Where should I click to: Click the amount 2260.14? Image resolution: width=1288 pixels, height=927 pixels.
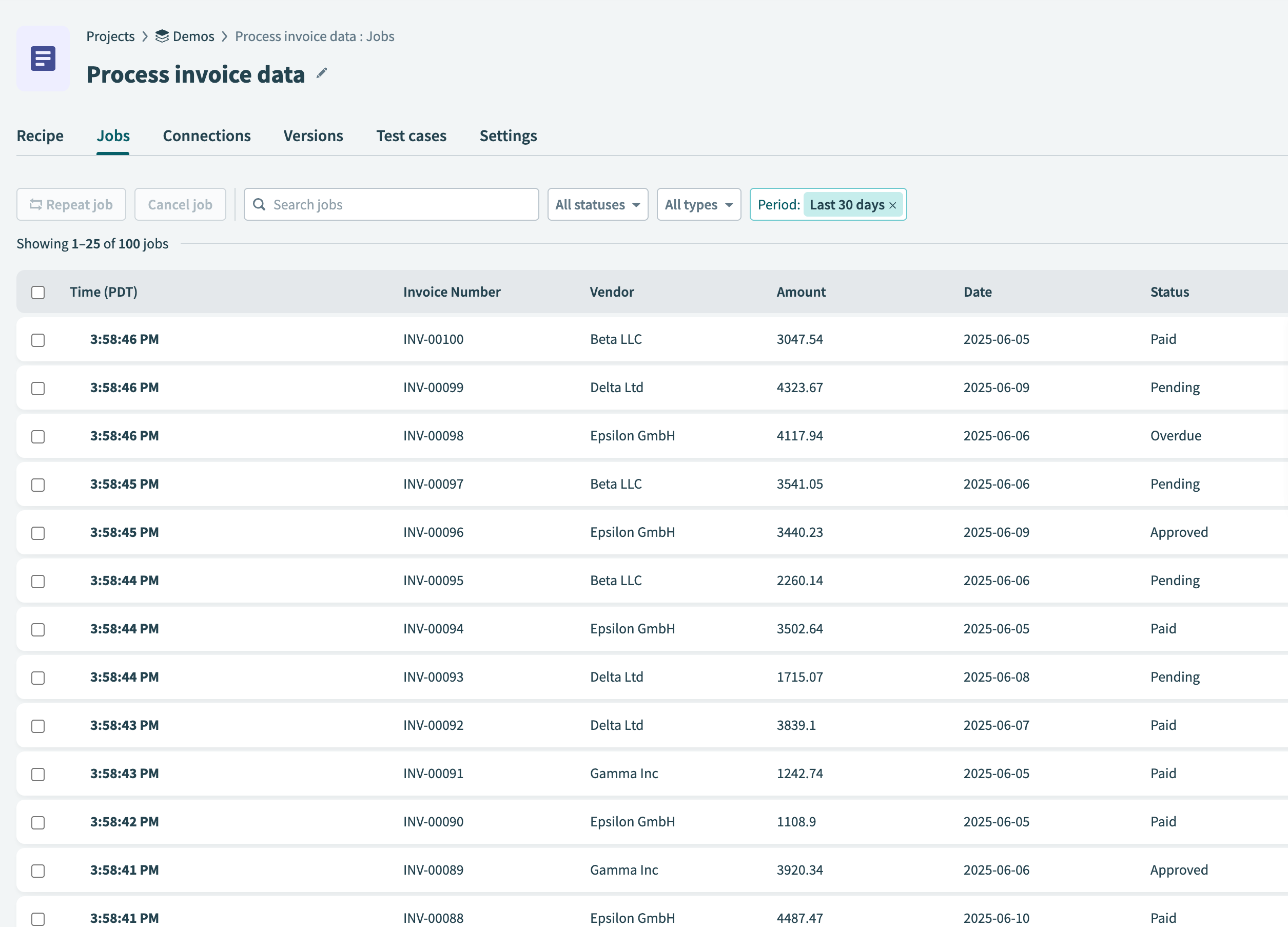click(x=799, y=581)
